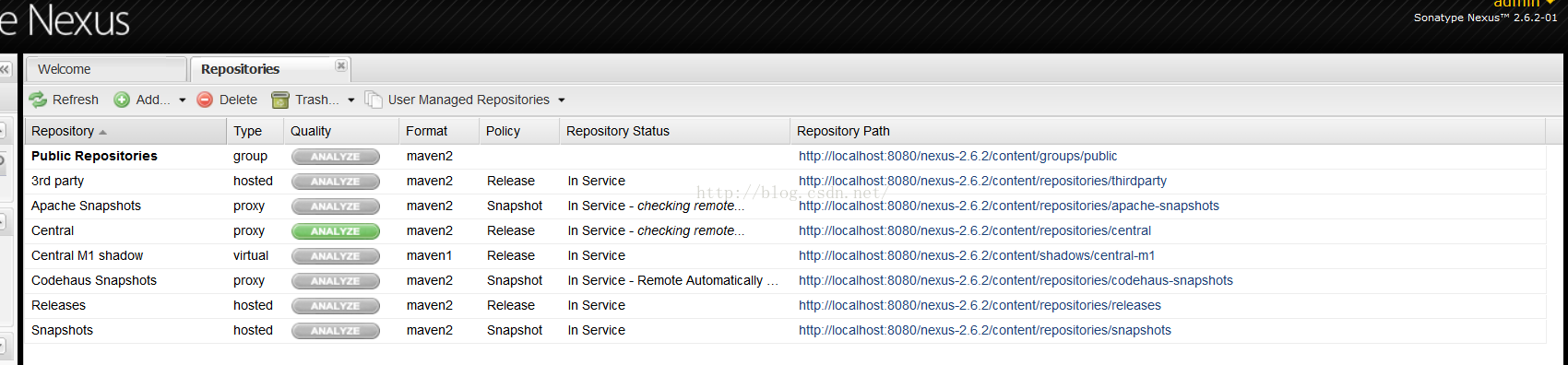
Task: Open the Add dropdown arrow
Action: coord(182,100)
